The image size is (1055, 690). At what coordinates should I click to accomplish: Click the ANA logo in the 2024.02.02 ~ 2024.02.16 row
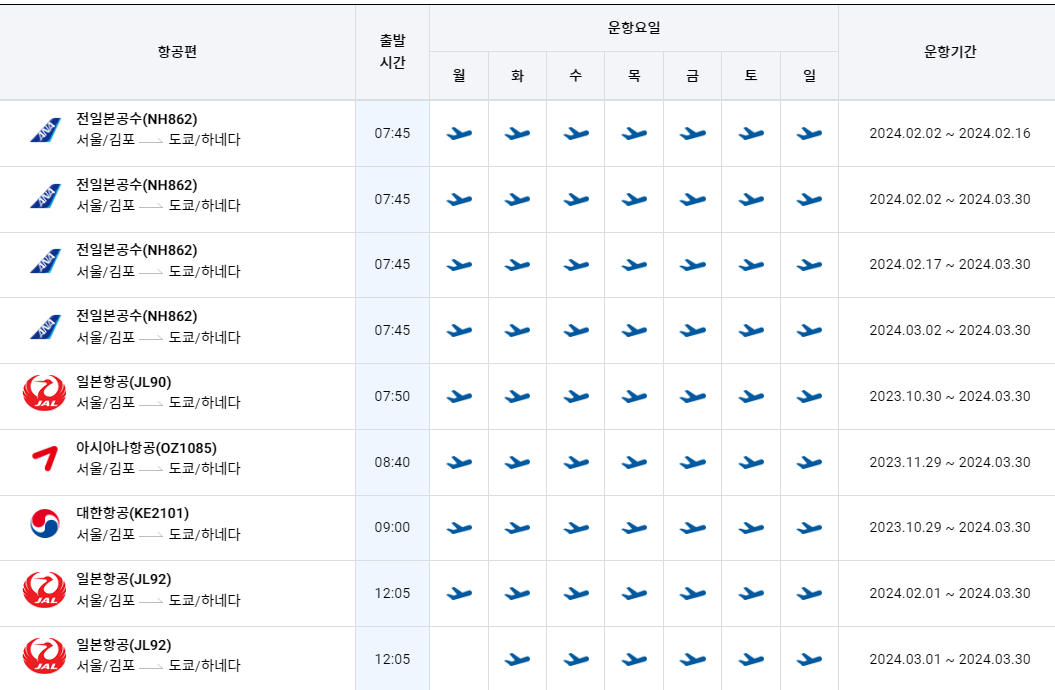tap(45, 130)
